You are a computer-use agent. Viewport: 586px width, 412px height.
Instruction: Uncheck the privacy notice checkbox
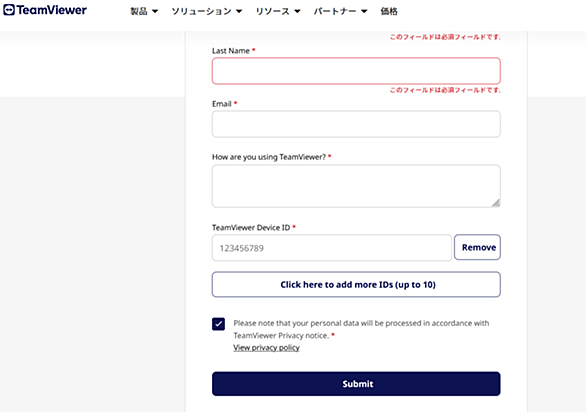coord(219,324)
